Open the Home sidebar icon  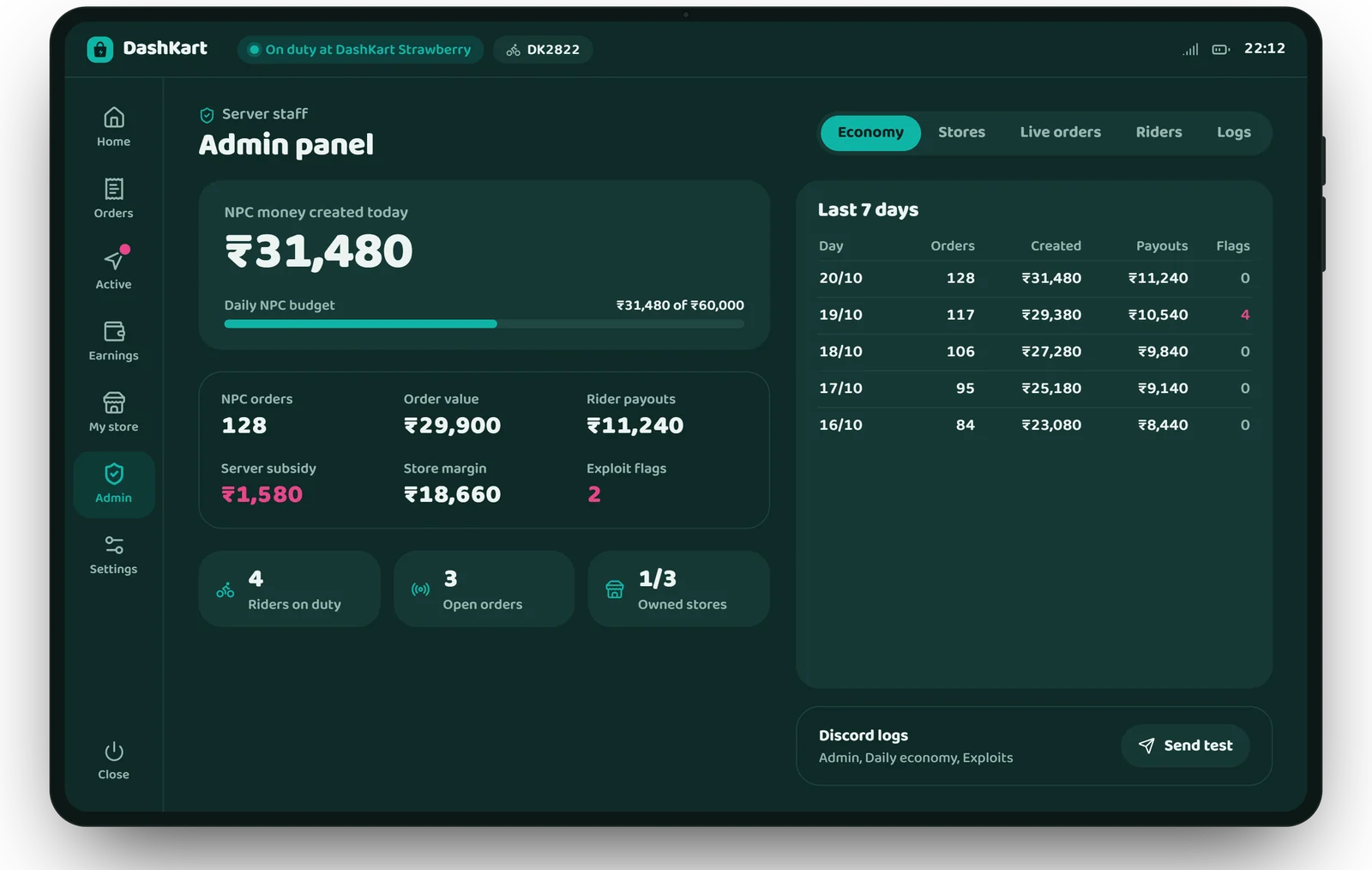coord(114,118)
